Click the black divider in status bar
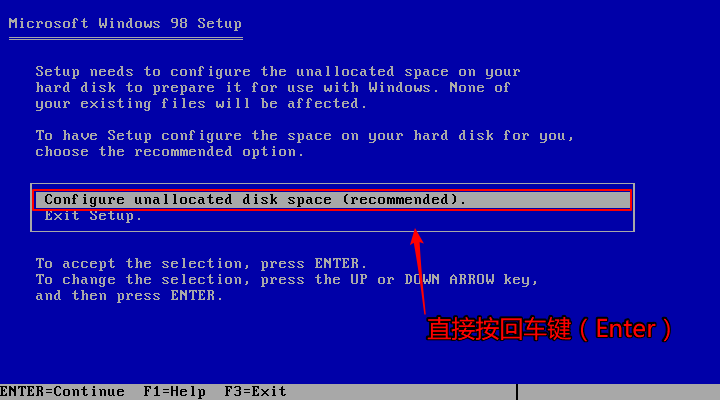 (x=517, y=392)
